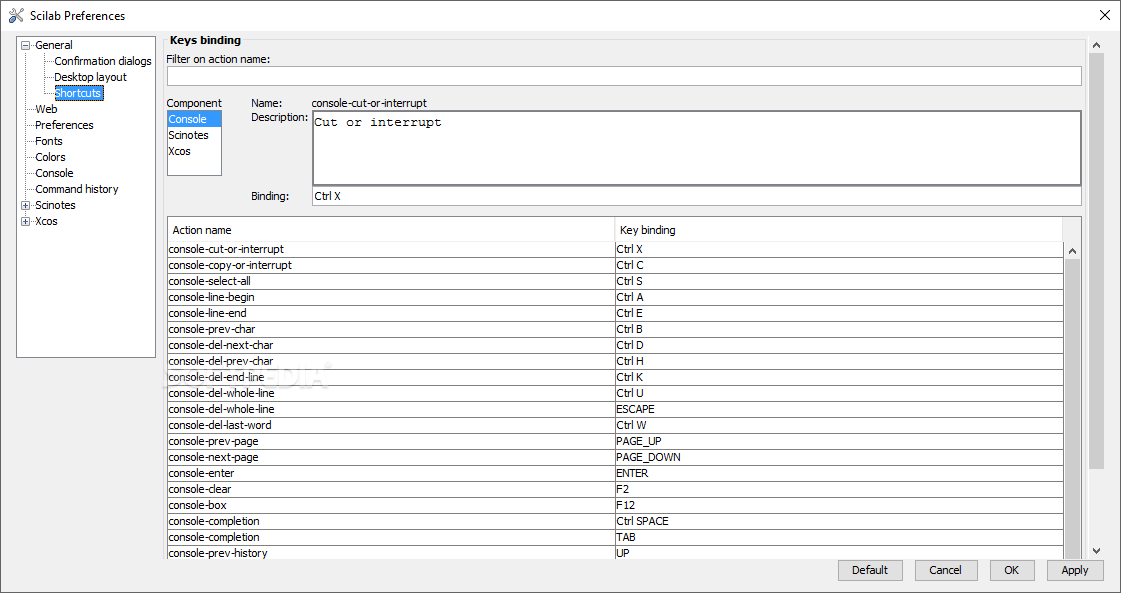Open Desktop layout settings
The height and width of the screenshot is (593, 1121).
tap(90, 77)
